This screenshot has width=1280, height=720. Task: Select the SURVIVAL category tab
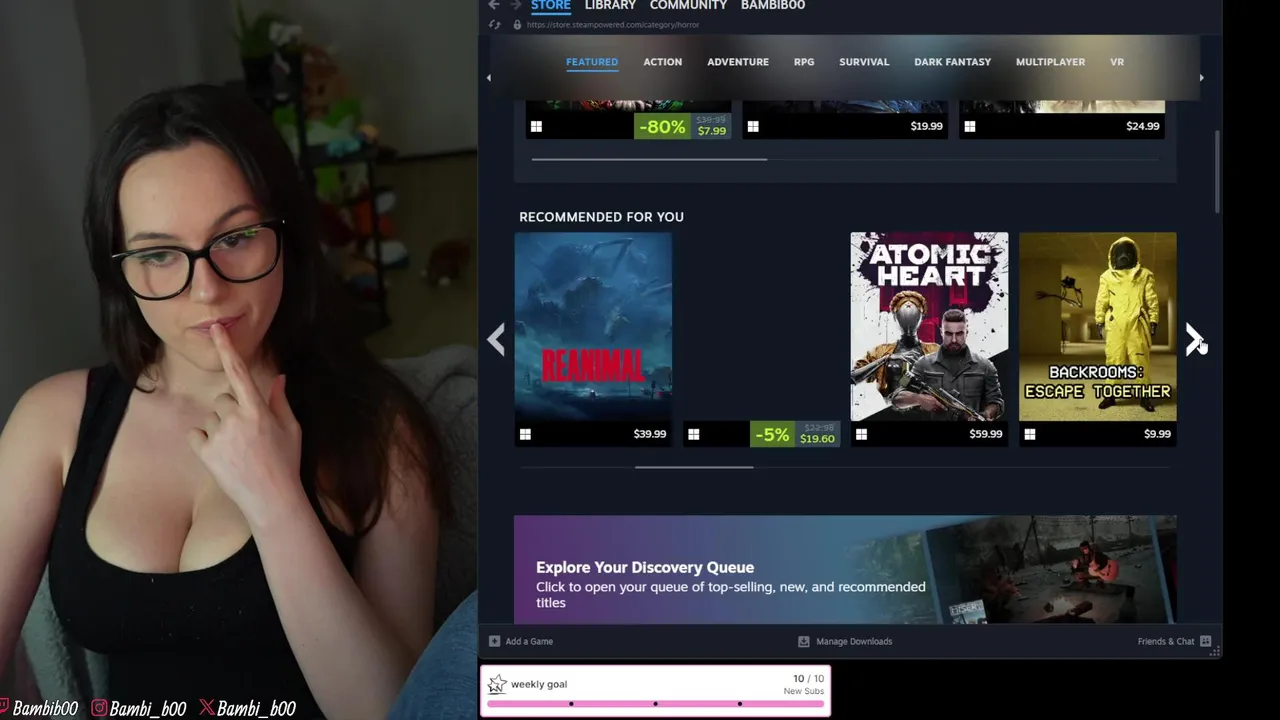click(x=864, y=62)
